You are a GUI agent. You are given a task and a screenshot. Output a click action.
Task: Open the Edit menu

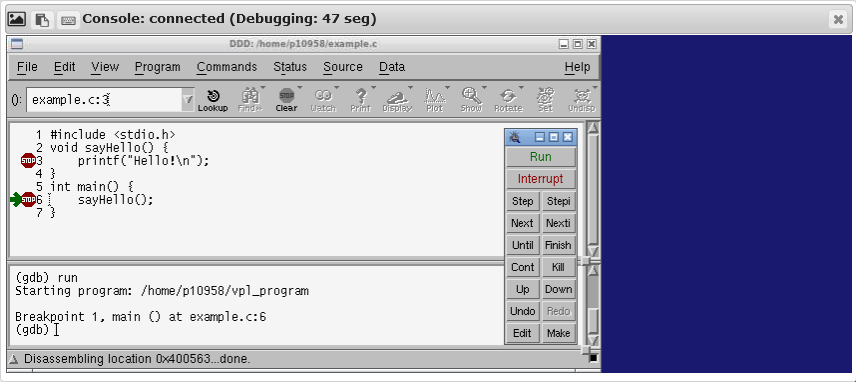click(64, 67)
